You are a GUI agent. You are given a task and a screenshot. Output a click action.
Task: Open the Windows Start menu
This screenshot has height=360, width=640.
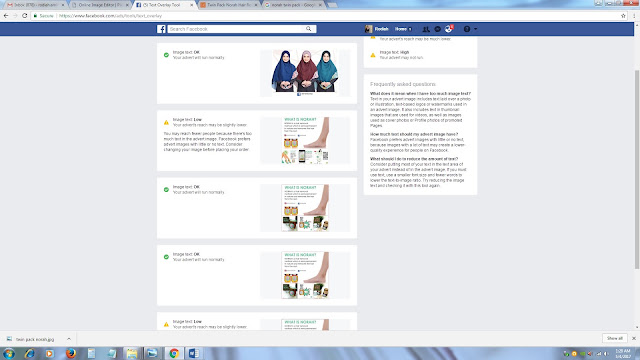pyautogui.click(x=9, y=353)
